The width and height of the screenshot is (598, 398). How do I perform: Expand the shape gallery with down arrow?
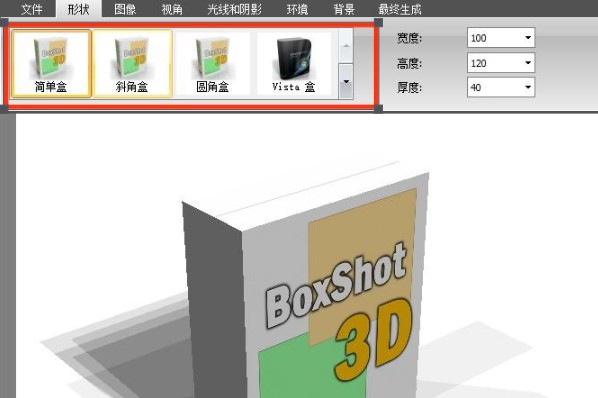(x=346, y=82)
